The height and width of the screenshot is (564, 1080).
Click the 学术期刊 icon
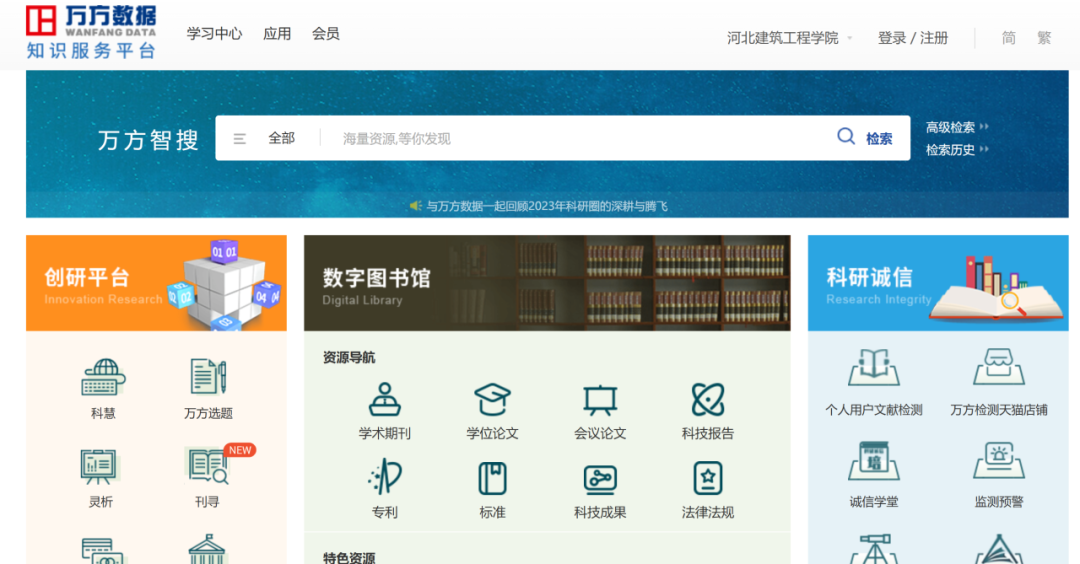coord(384,399)
